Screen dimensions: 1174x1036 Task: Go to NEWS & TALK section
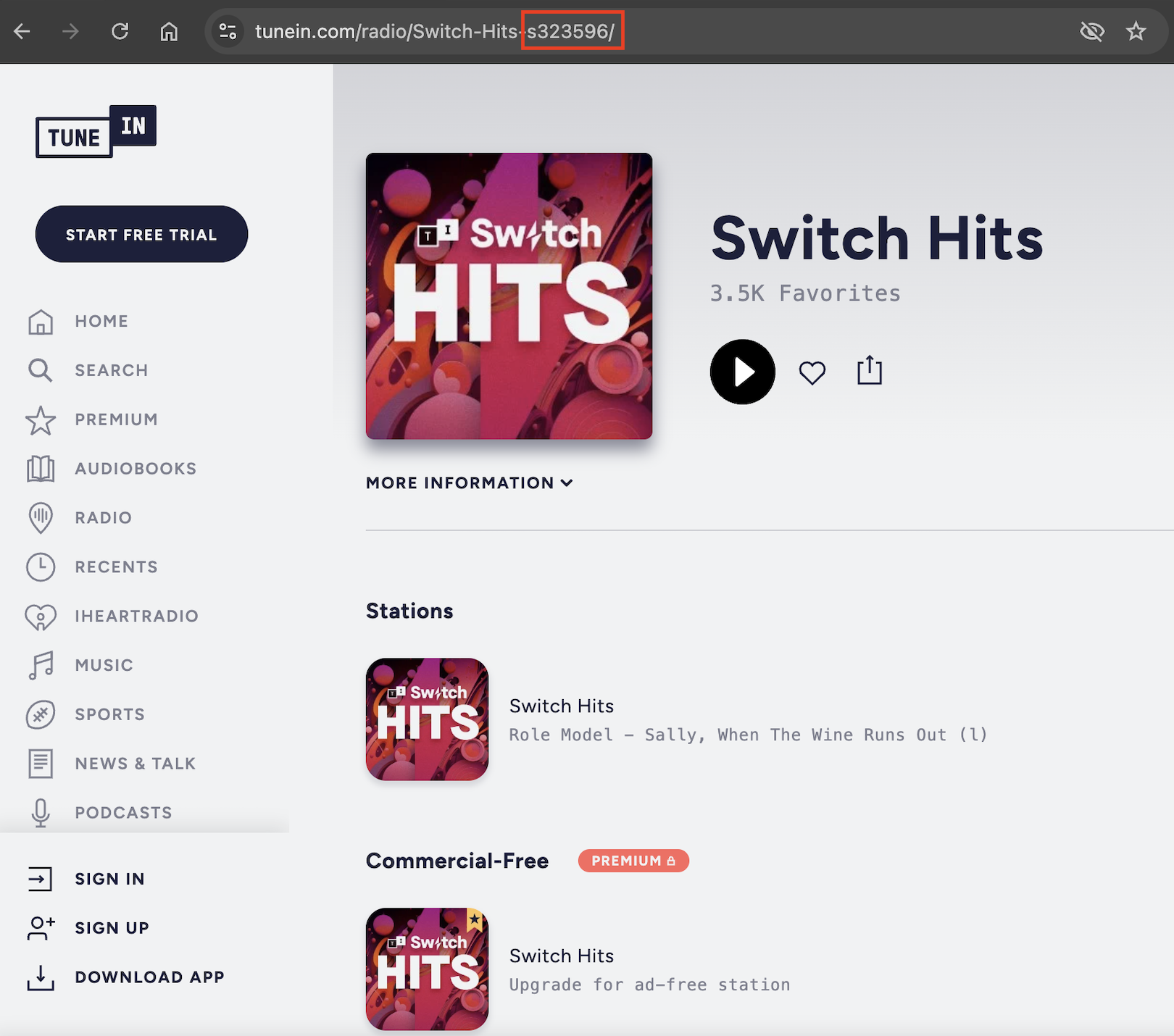coord(136,764)
